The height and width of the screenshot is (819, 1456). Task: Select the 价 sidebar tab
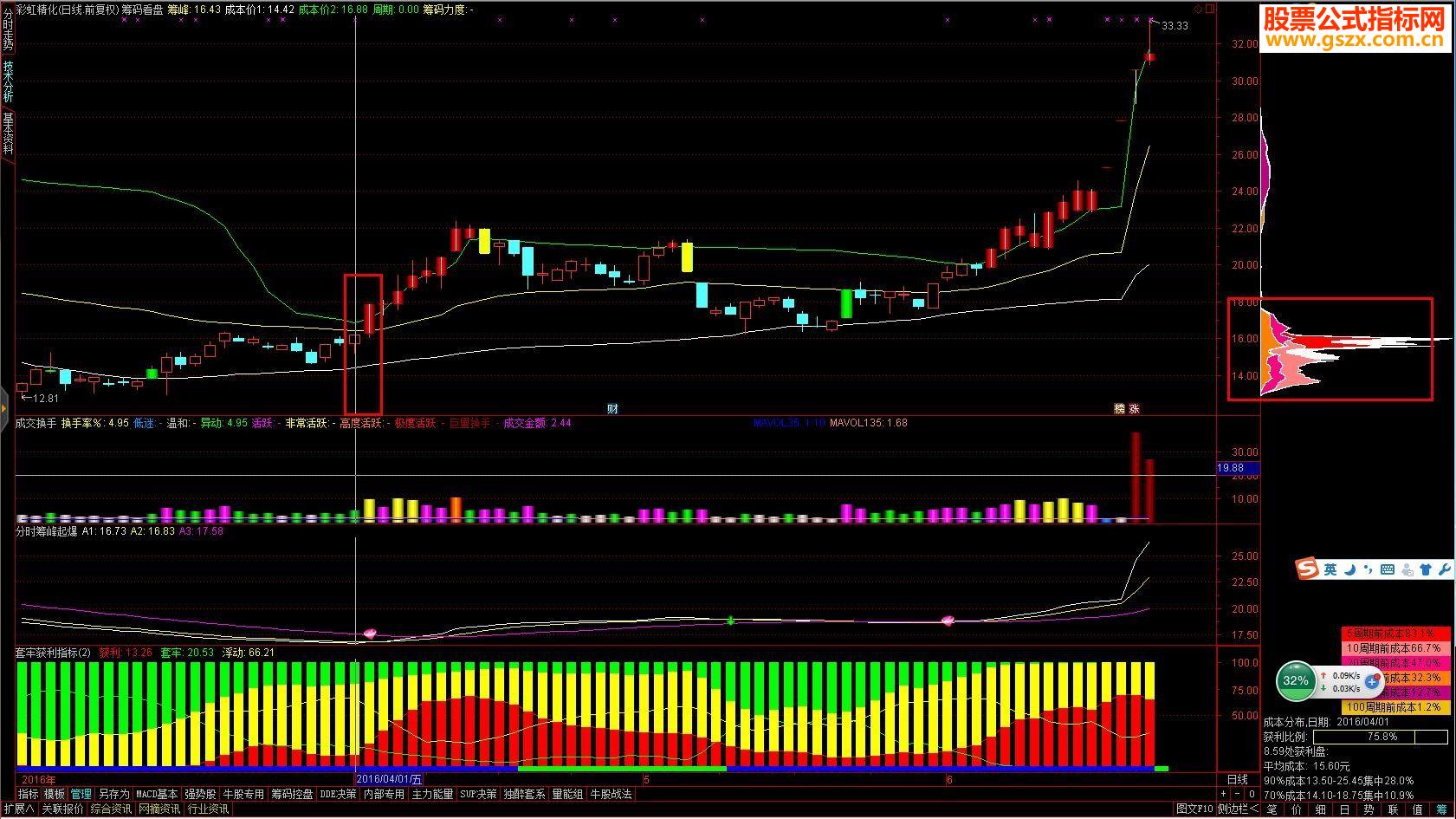(1296, 810)
